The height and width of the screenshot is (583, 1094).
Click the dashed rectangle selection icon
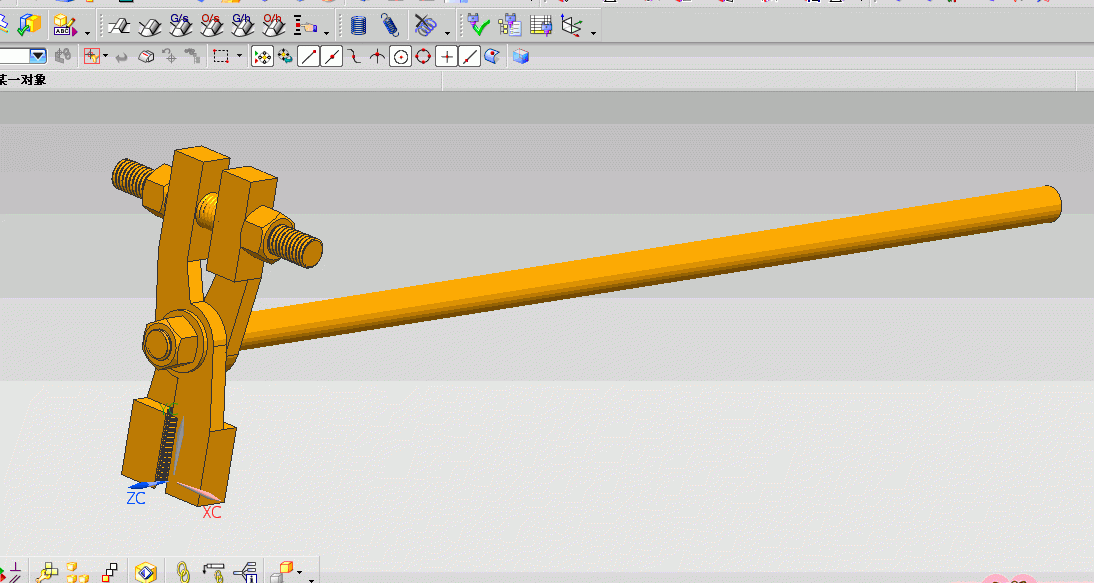[x=221, y=56]
